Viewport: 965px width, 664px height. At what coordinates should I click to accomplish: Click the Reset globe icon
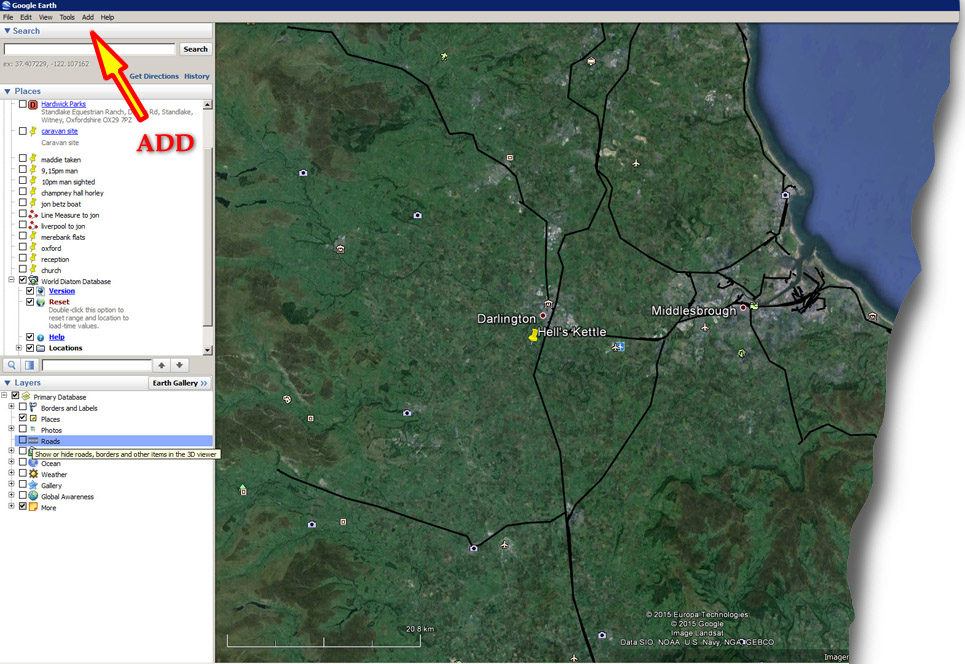click(x=41, y=302)
